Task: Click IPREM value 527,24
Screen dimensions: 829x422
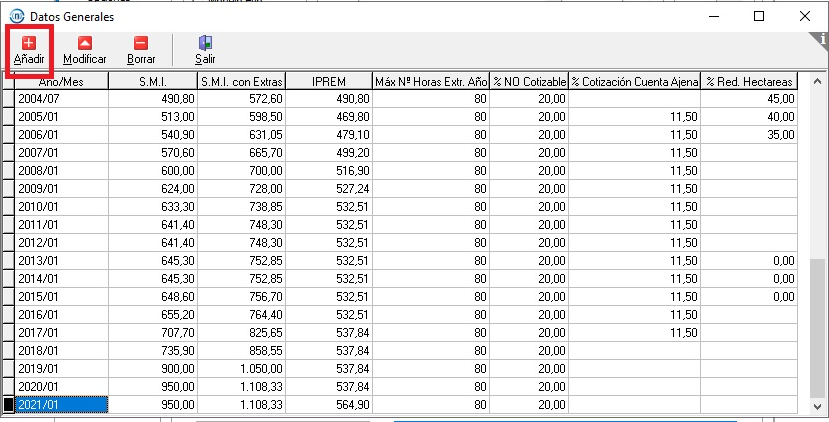Action: (353, 188)
